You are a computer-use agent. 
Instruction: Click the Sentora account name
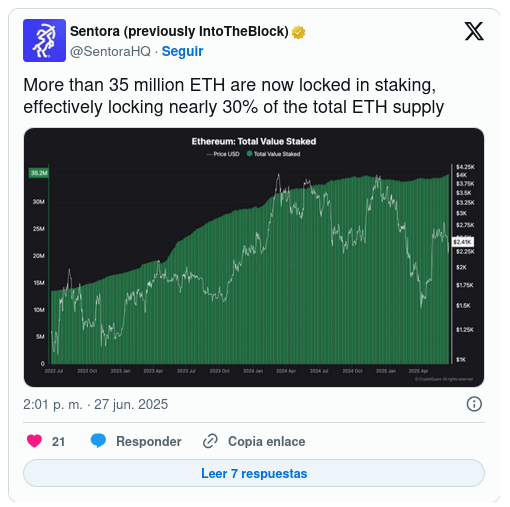179,31
